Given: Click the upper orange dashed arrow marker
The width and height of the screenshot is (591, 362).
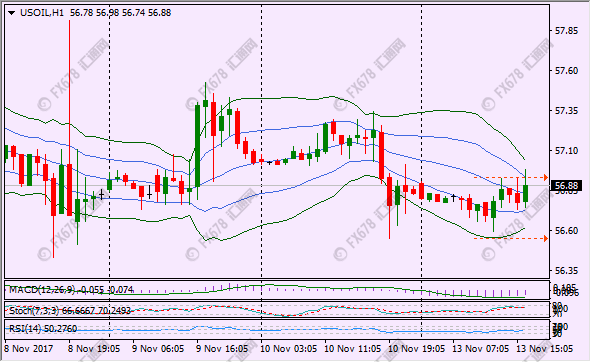Looking at the screenshot, I should (x=545, y=177).
